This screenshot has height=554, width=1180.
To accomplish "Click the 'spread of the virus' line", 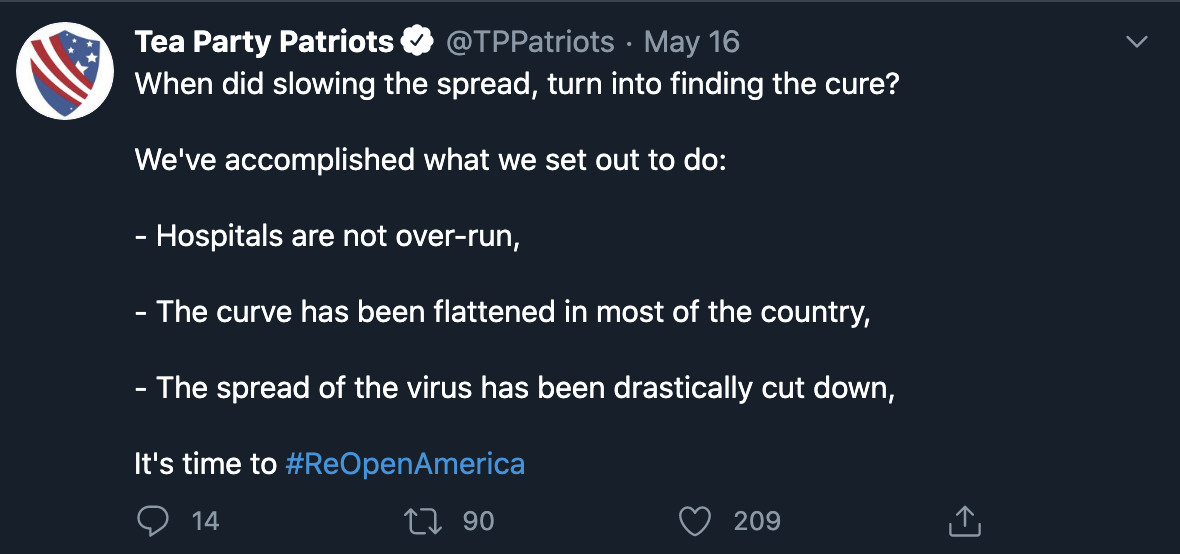I will 515,388.
